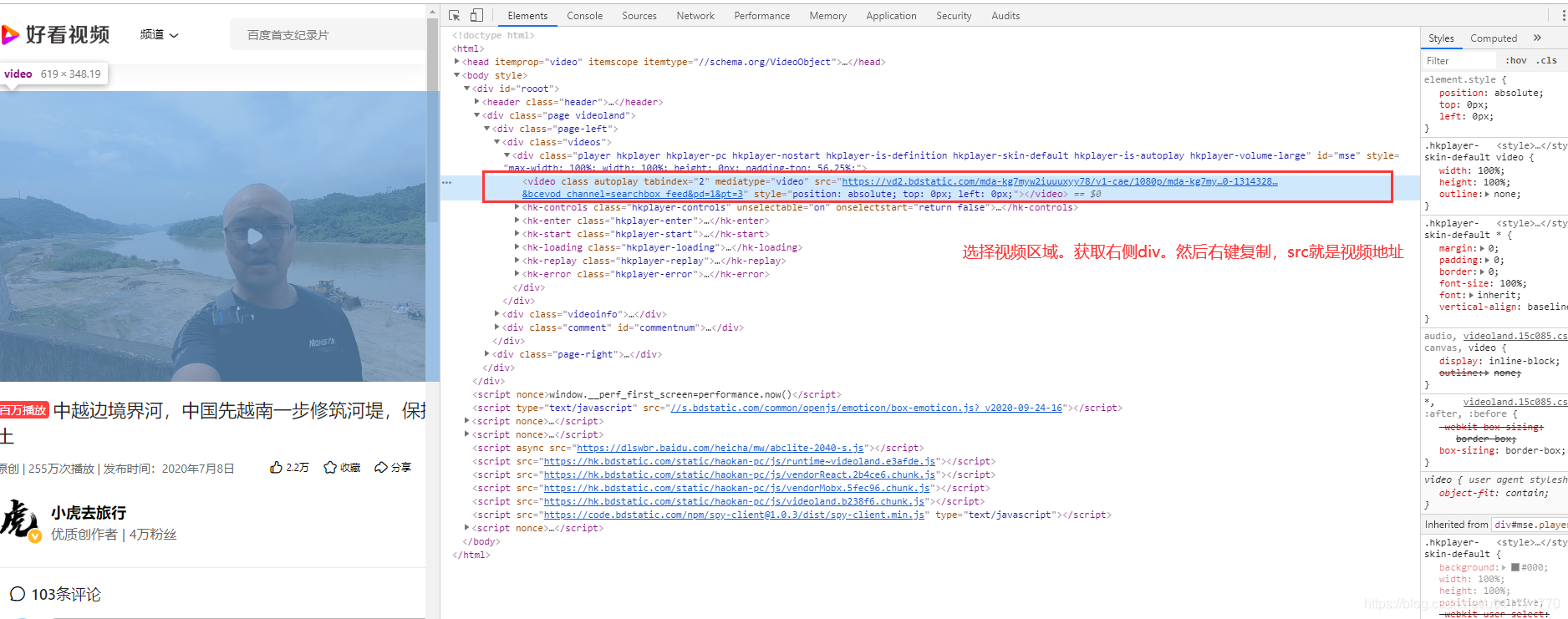Open the Audits tab
The image size is (1568, 619).
1005,16
